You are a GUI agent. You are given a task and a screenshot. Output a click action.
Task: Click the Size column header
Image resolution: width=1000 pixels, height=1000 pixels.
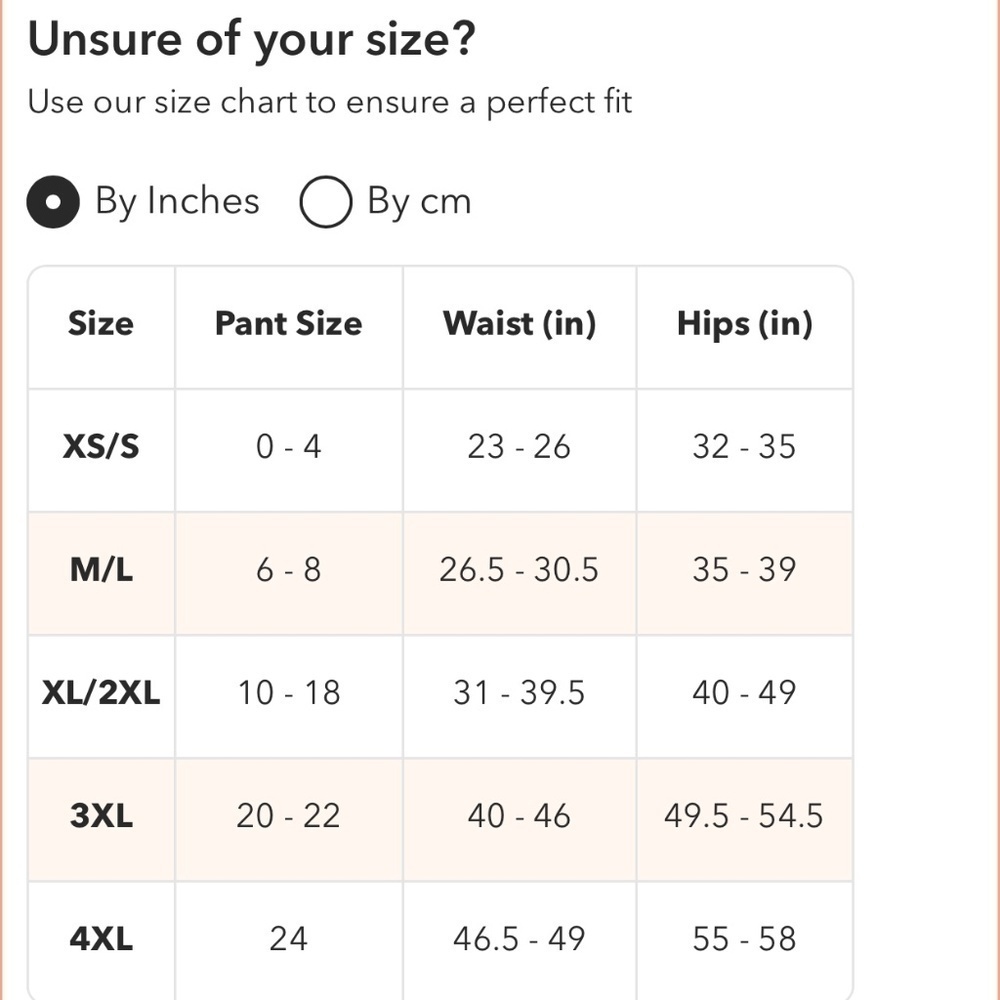[100, 324]
